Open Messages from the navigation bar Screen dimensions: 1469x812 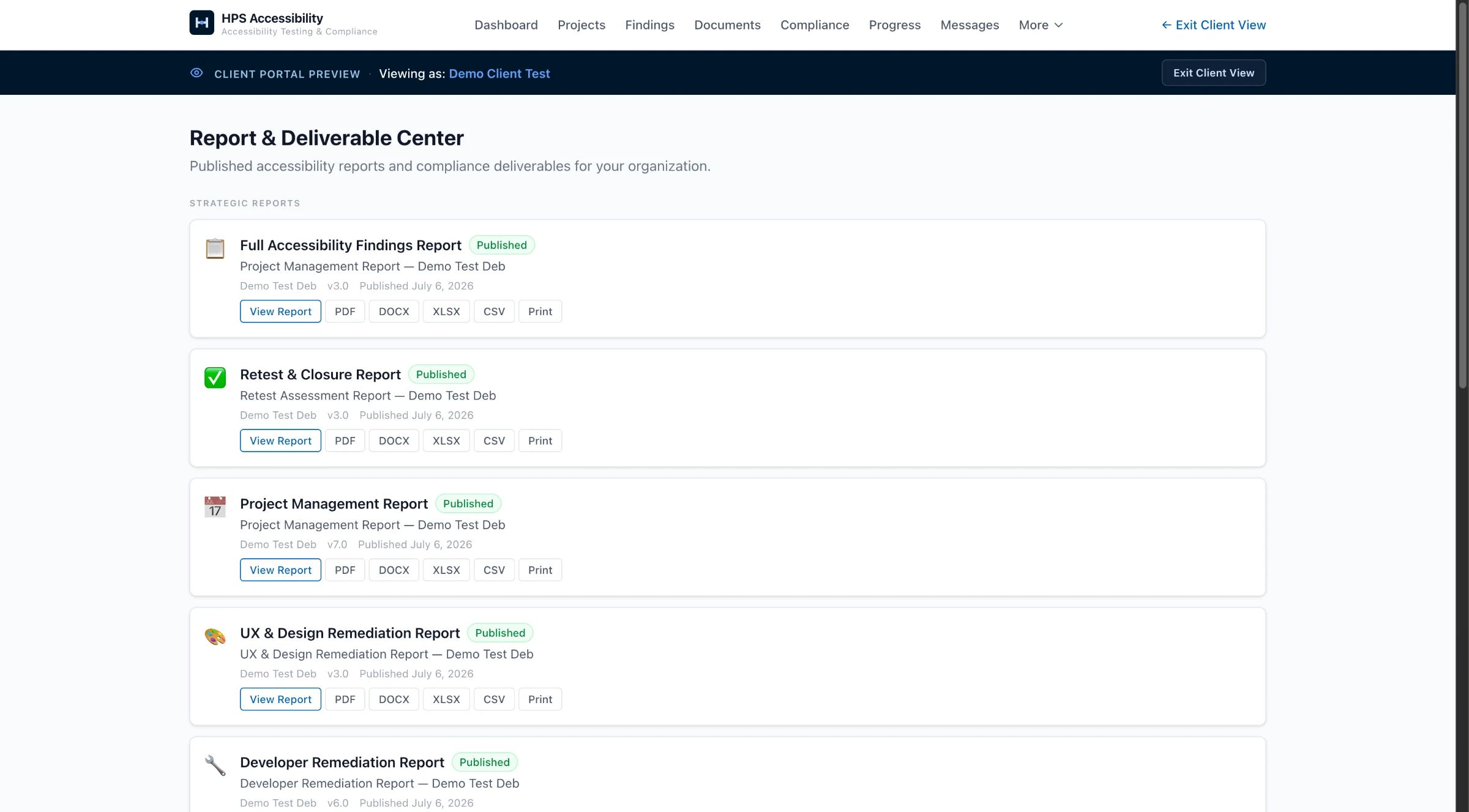tap(970, 25)
